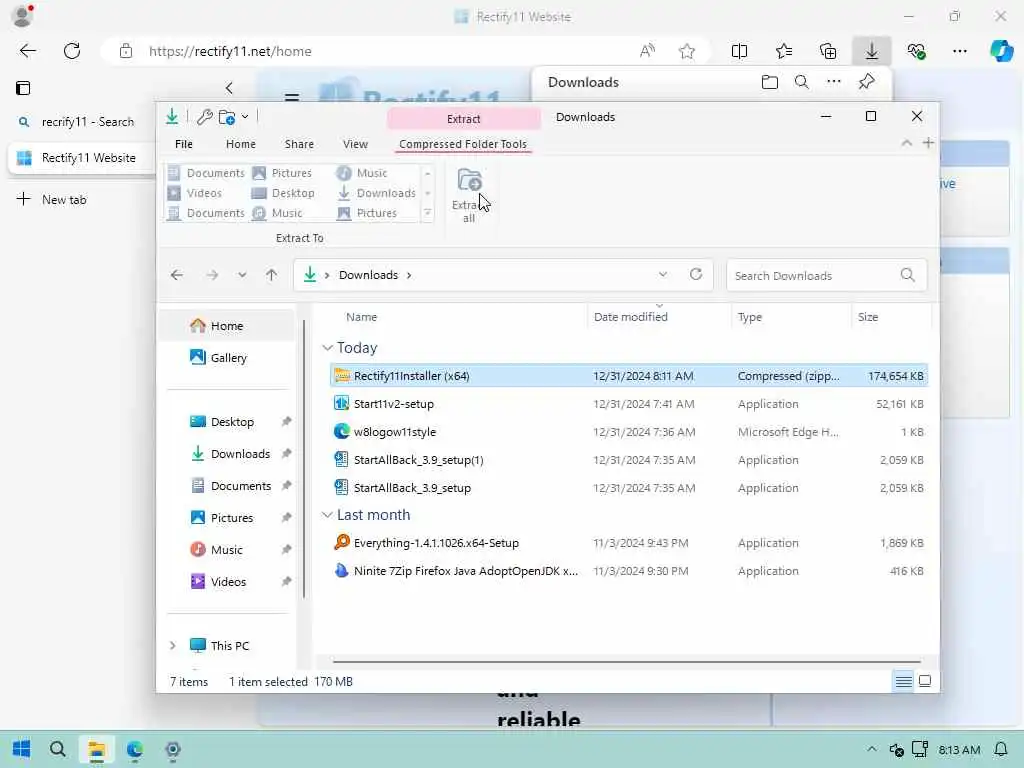Expand the breadcrumb chevron after Downloads
Screen dimensions: 1024x768
coord(409,275)
